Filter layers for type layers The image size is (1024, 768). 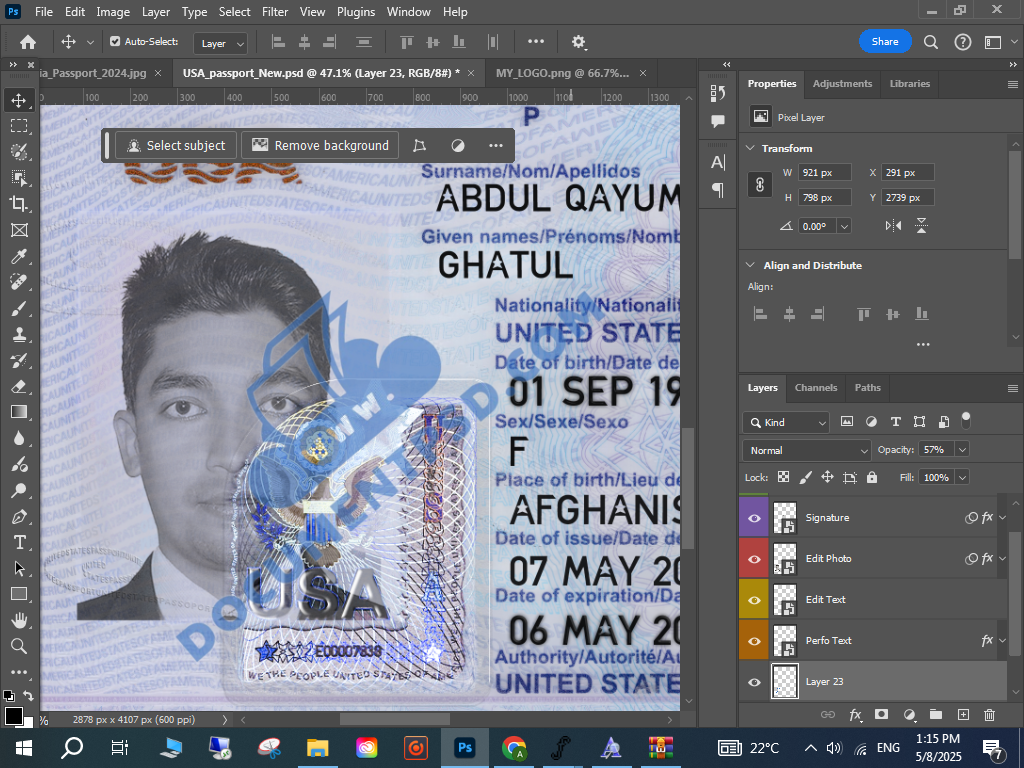coord(895,422)
